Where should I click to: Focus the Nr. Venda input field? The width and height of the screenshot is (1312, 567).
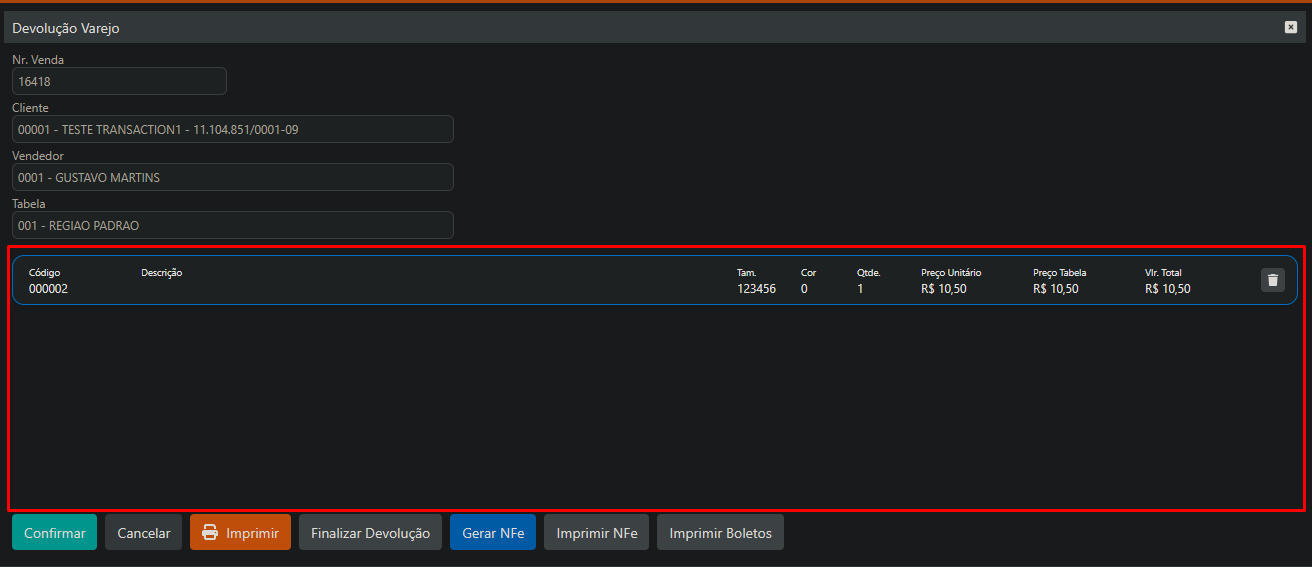[119, 81]
